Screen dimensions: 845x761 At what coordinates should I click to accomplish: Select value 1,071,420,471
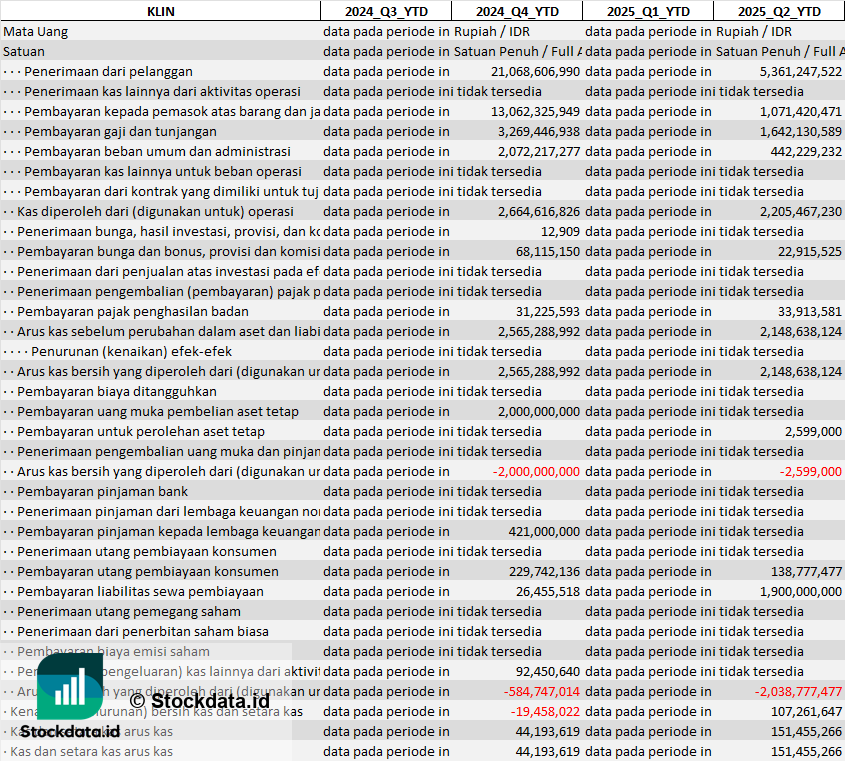click(x=800, y=111)
